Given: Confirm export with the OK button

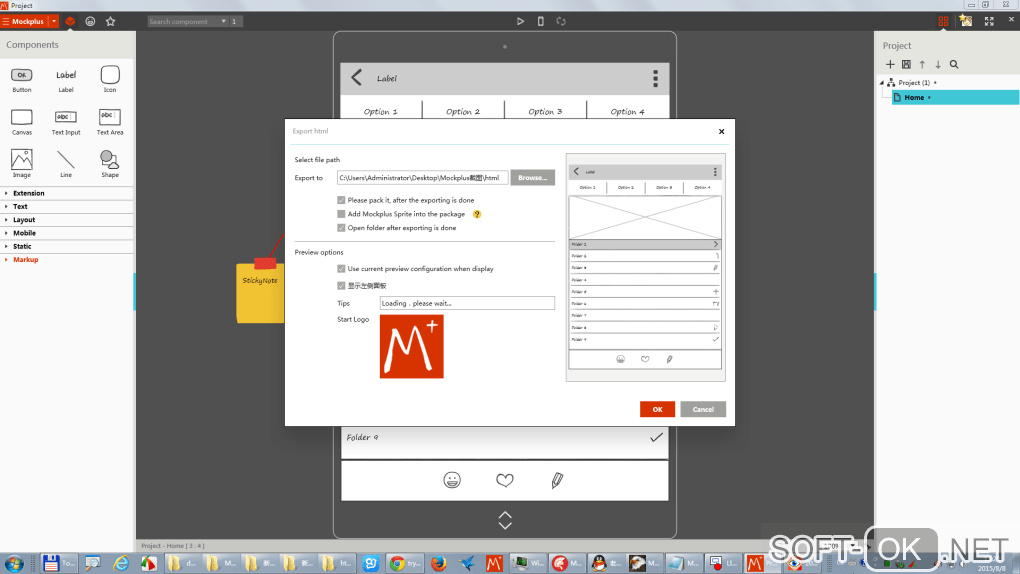Looking at the screenshot, I should point(657,409).
